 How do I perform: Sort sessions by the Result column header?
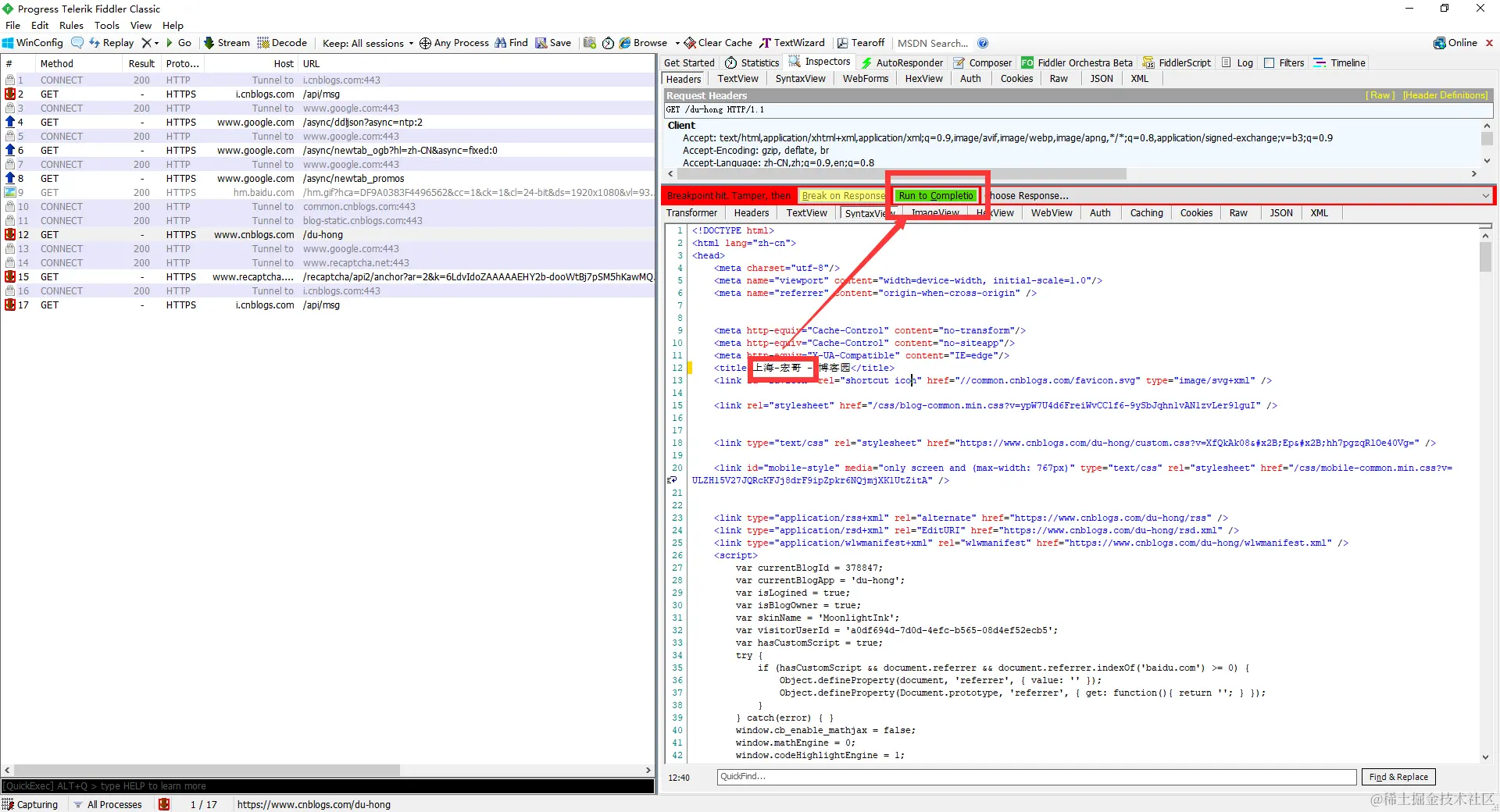(141, 64)
